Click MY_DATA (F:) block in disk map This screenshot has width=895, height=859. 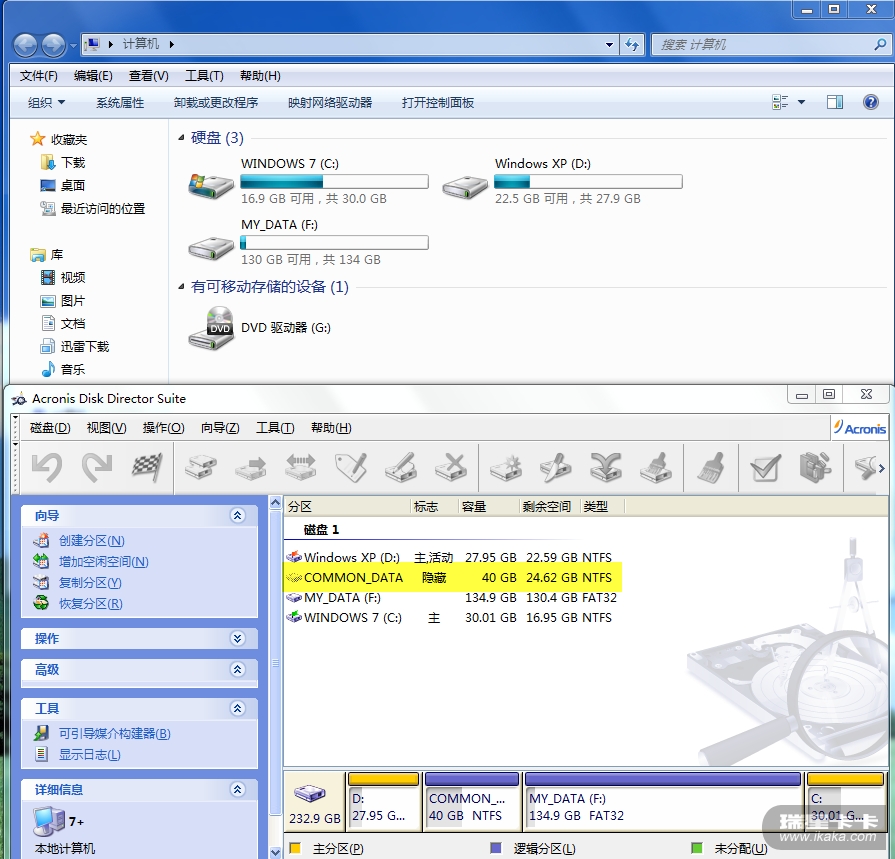pos(663,801)
